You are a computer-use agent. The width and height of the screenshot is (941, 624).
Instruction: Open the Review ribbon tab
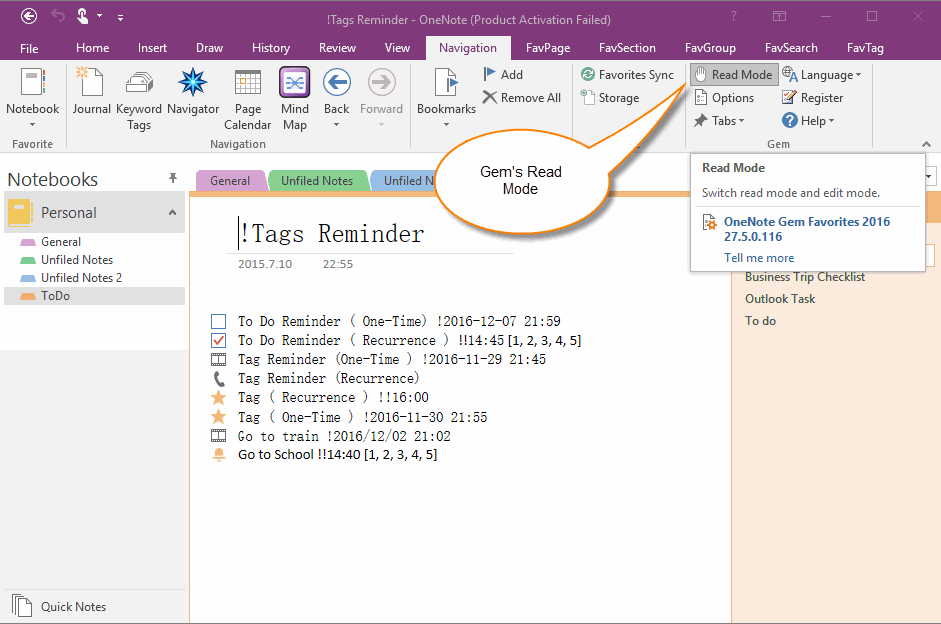(337, 48)
